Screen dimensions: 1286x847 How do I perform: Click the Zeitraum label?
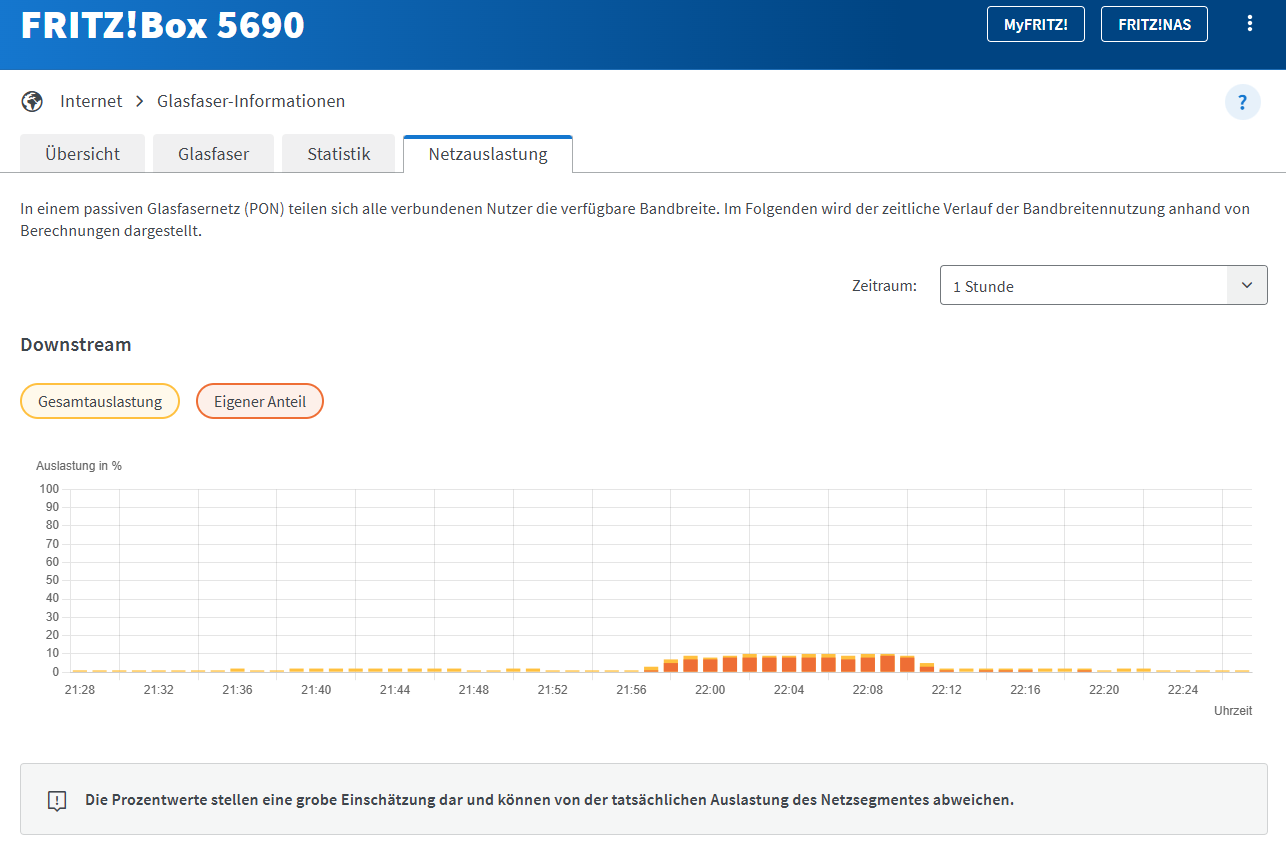(884, 286)
